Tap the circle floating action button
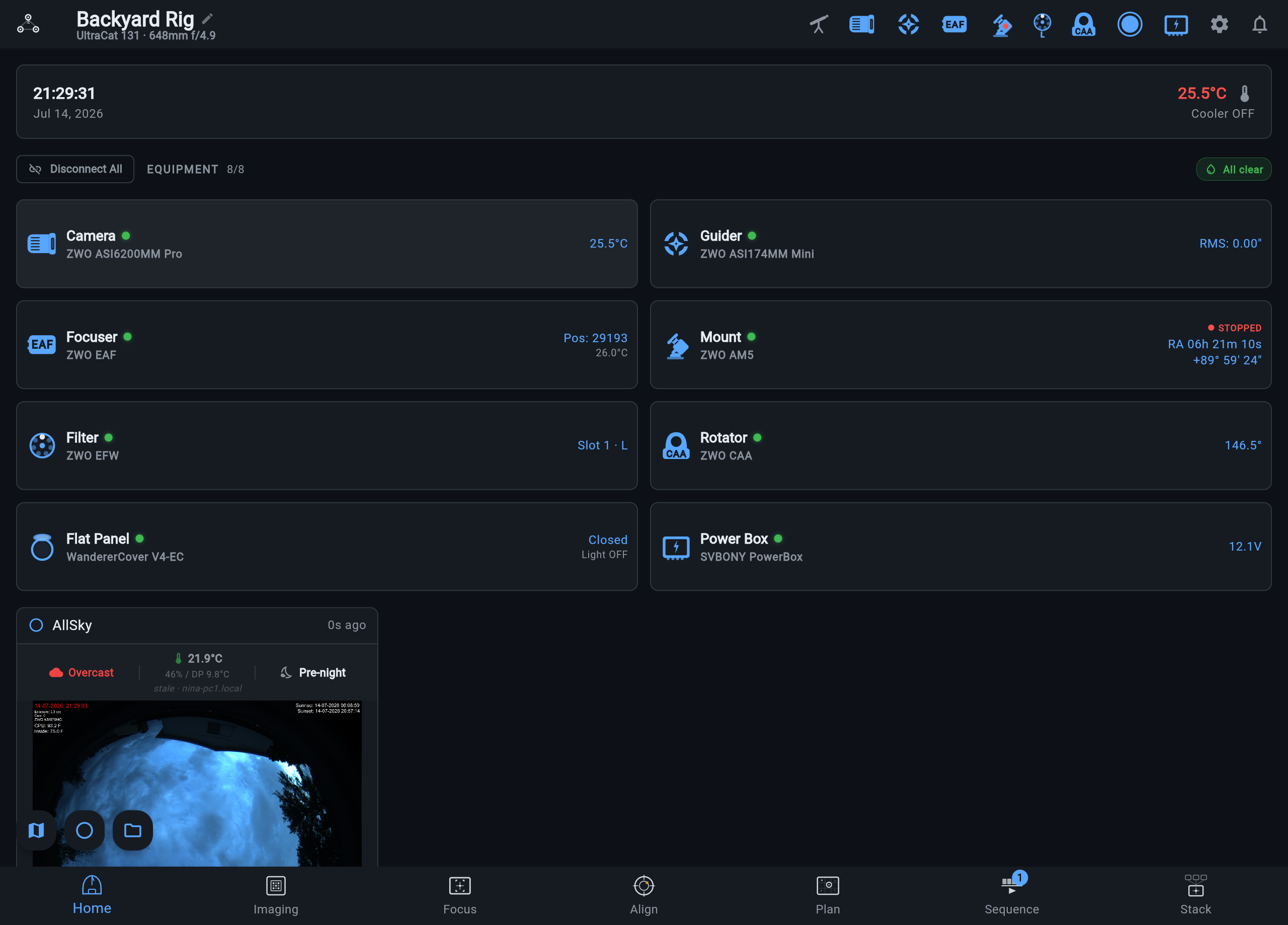 (85, 830)
